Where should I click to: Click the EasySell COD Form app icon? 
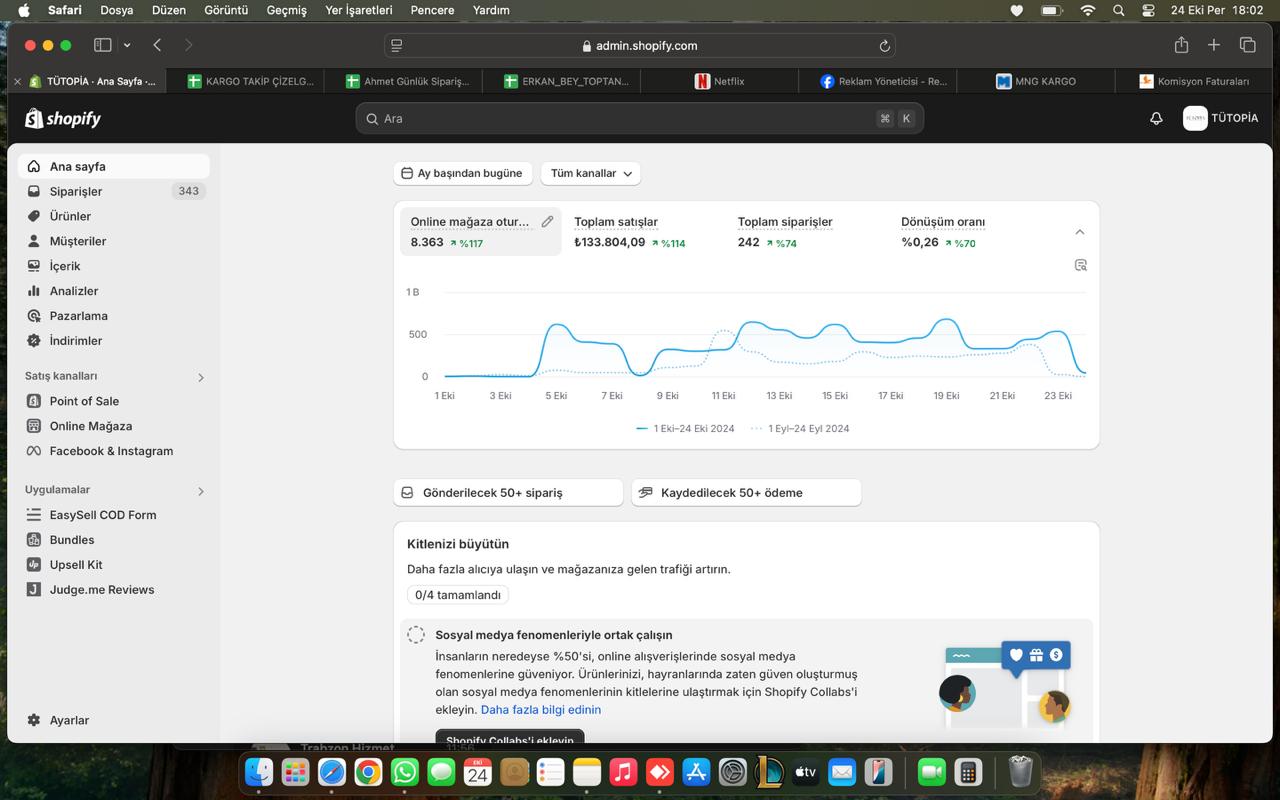34,515
